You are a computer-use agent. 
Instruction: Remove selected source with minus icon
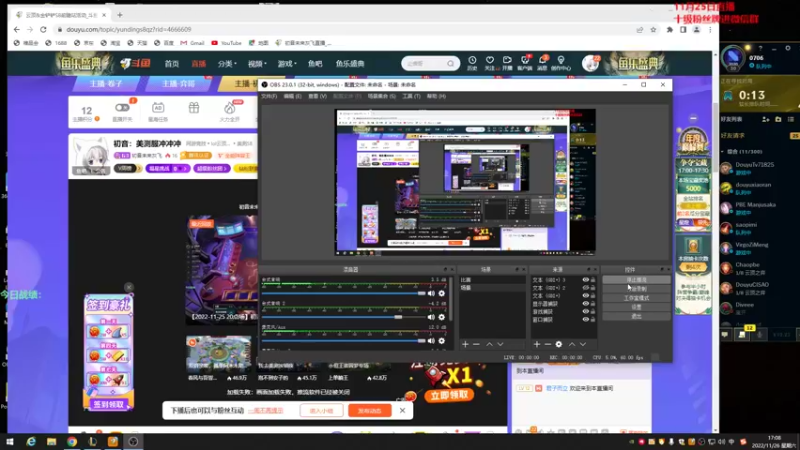[x=547, y=344]
